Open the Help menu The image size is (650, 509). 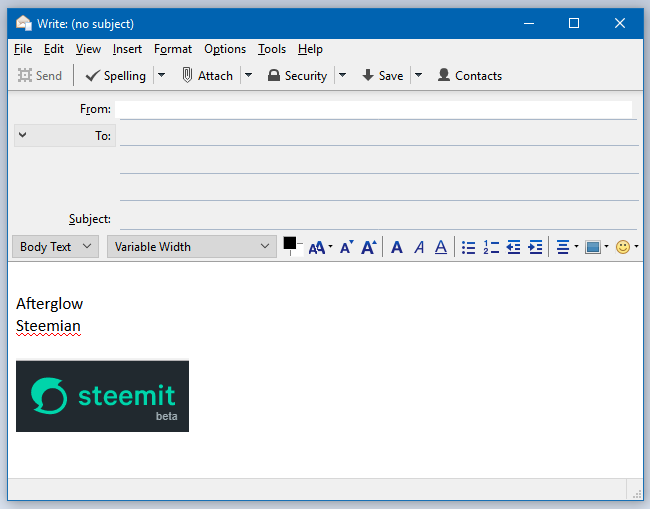(x=310, y=49)
